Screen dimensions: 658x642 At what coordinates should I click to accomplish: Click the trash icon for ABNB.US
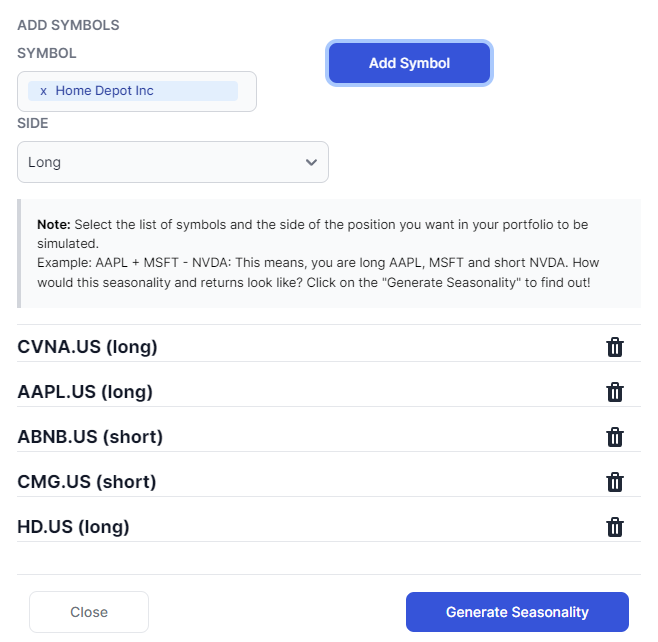click(615, 437)
